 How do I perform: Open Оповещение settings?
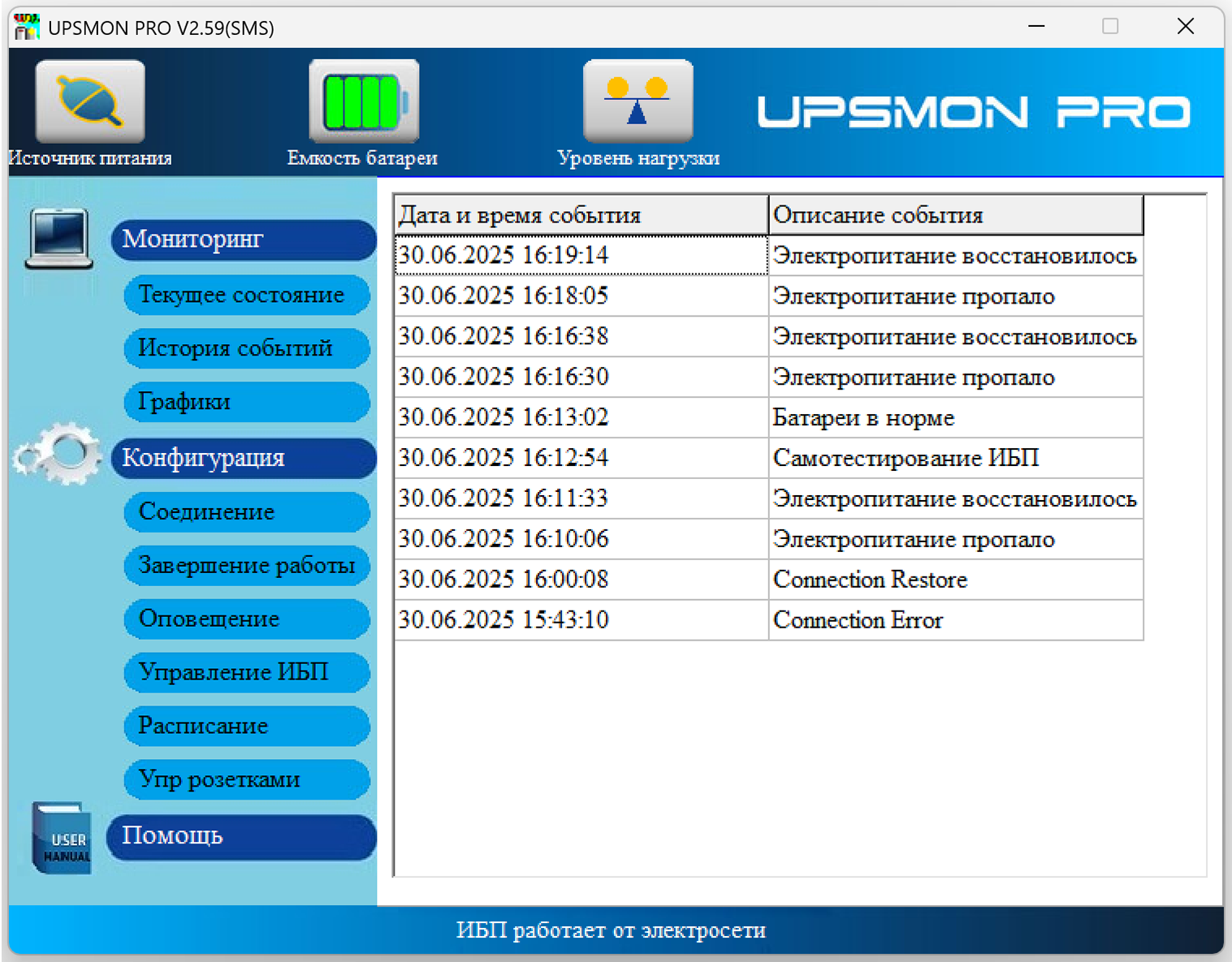247,619
